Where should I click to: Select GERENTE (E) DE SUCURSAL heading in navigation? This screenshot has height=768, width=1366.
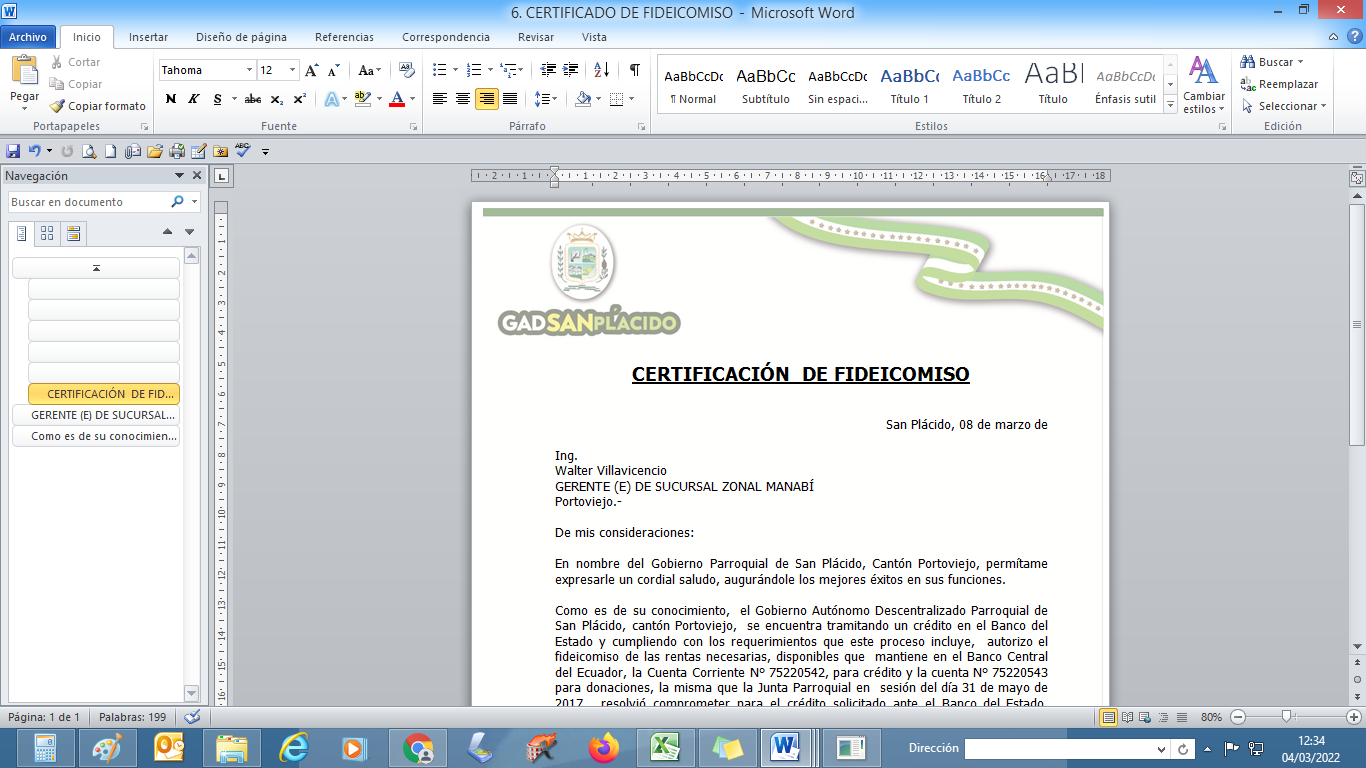click(x=96, y=415)
